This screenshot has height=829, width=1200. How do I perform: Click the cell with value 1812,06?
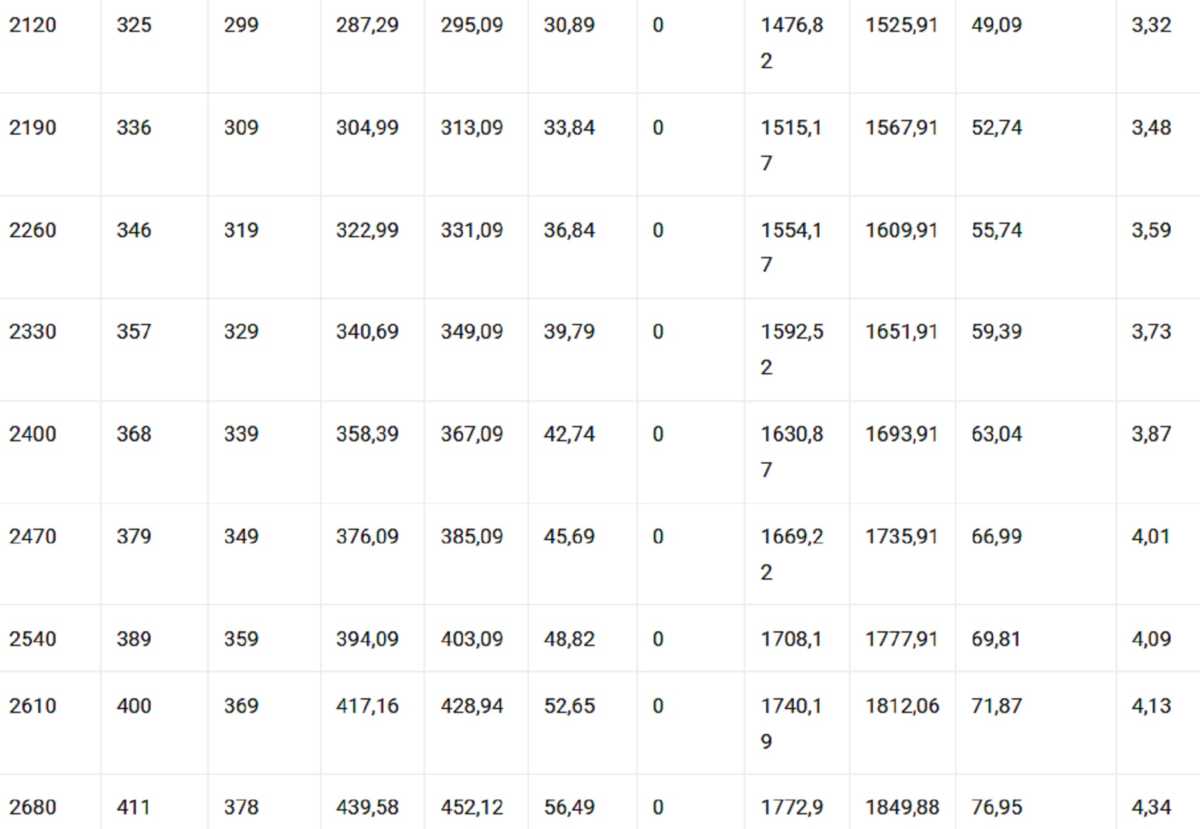click(903, 722)
